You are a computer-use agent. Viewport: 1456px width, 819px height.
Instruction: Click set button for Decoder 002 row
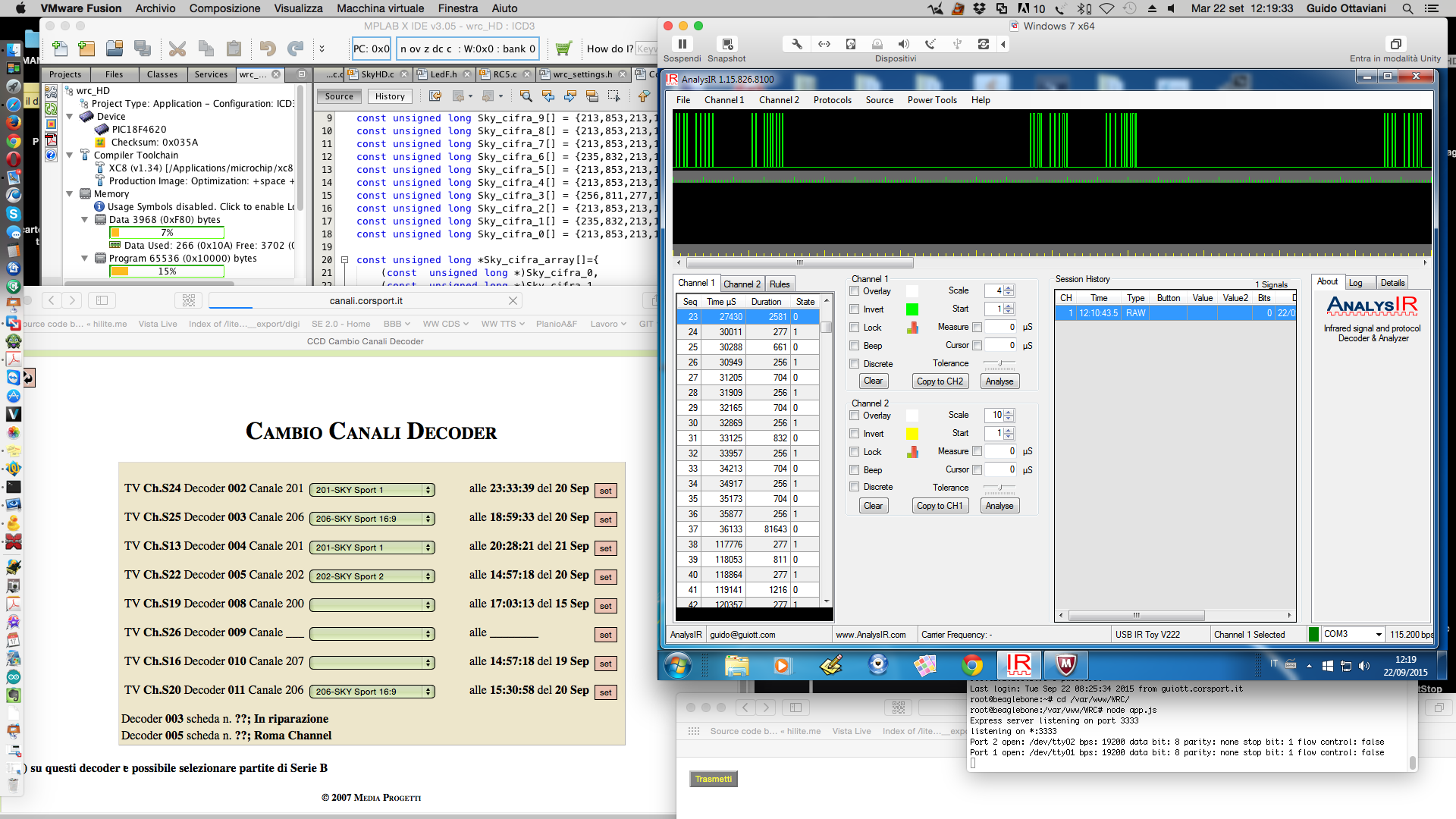point(605,491)
